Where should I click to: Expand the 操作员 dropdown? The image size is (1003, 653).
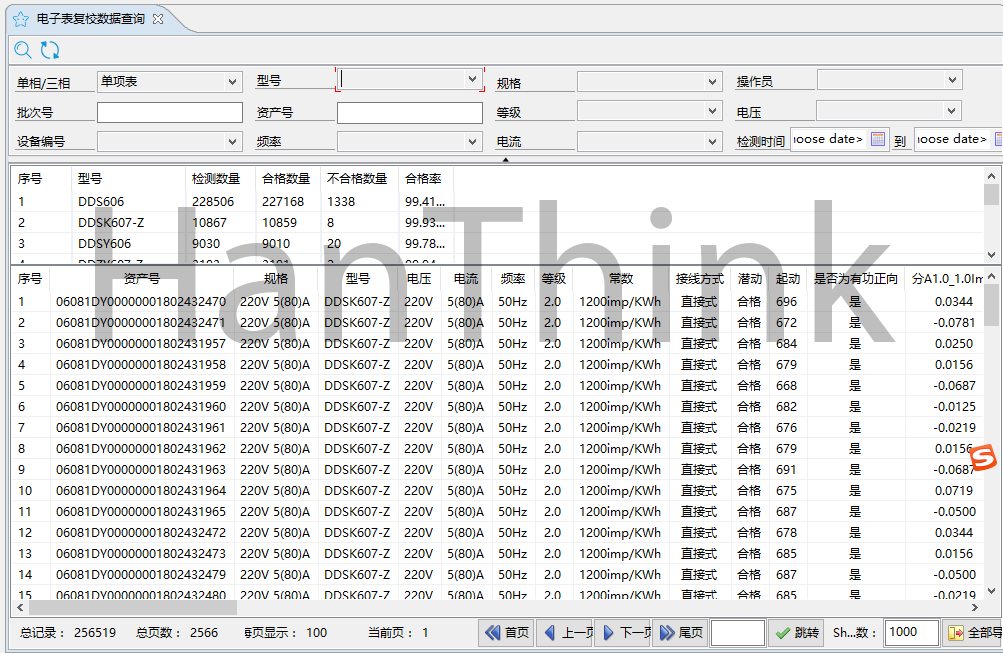tap(888, 80)
